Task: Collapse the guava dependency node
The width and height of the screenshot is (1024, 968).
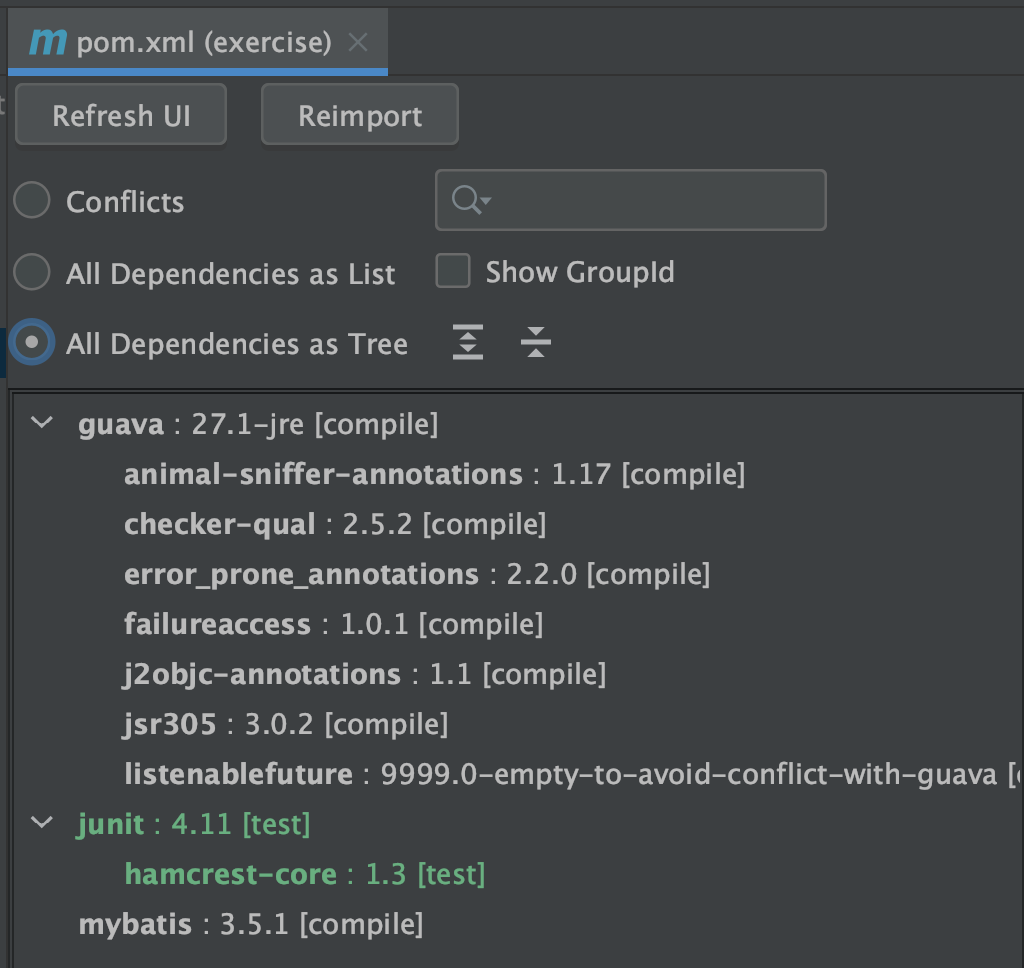Action: pyautogui.click(x=42, y=423)
